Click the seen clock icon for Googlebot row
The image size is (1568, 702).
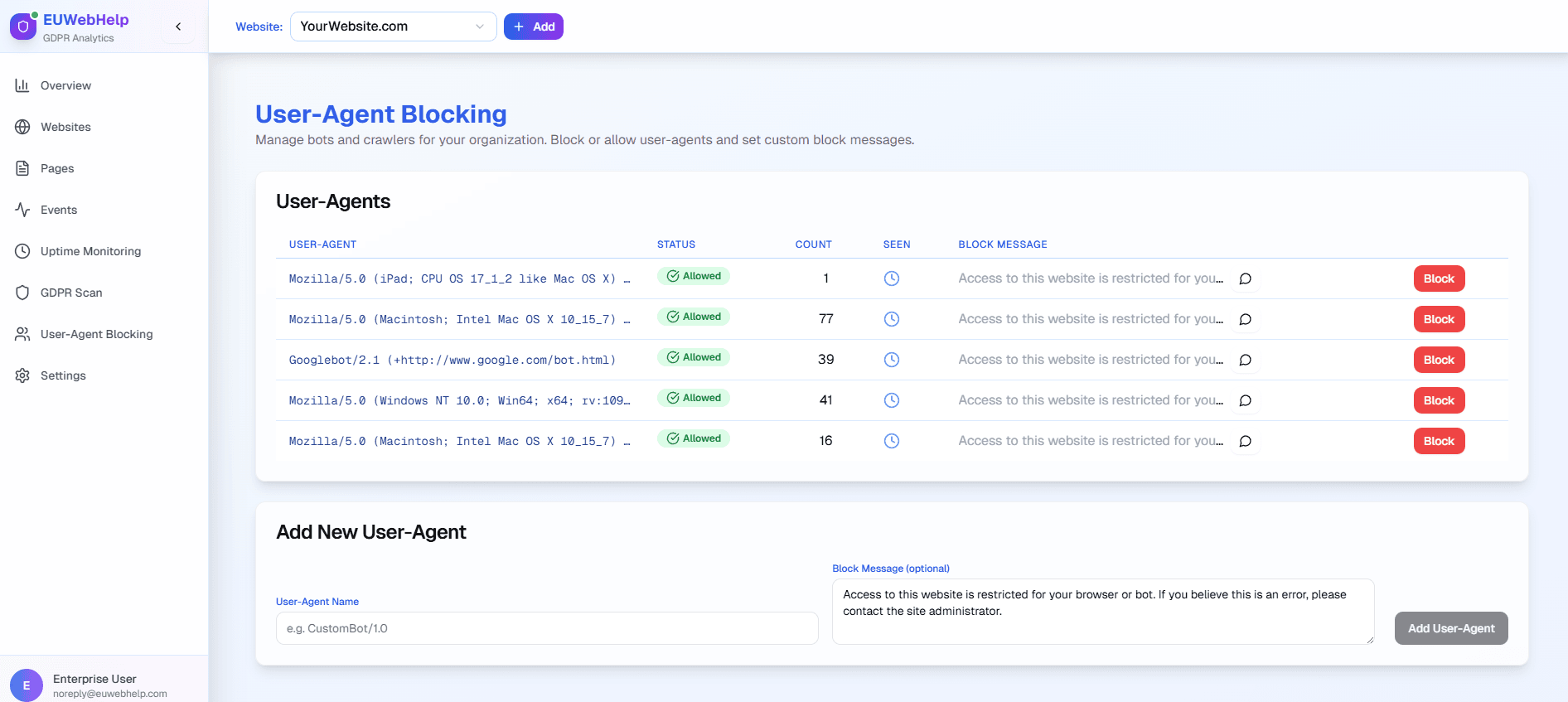[892, 360]
